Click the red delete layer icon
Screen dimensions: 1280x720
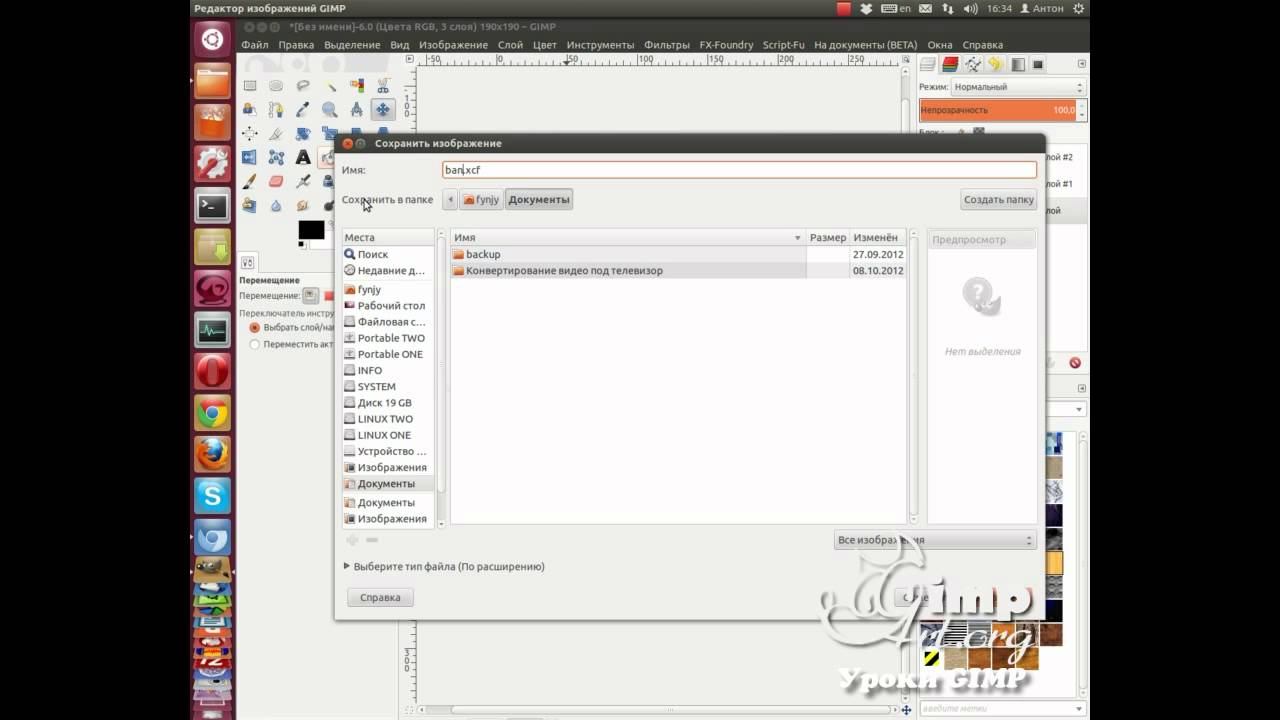1075,363
